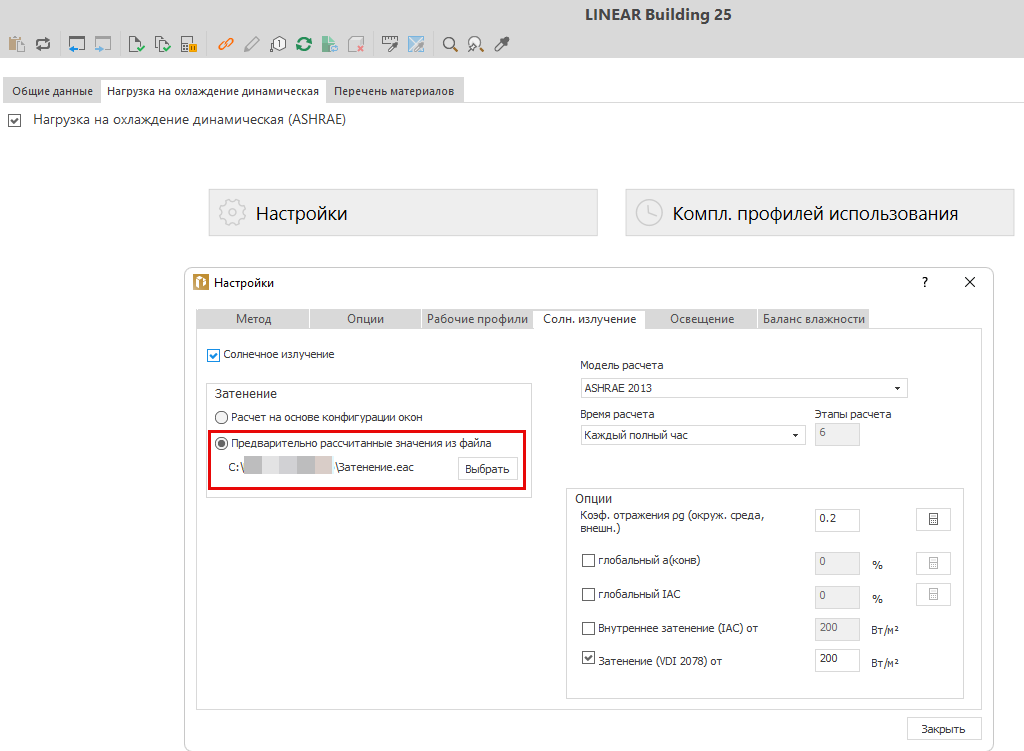Toggle the Солнечное излучение checkbox
The width and height of the screenshot is (1024, 751).
click(214, 355)
